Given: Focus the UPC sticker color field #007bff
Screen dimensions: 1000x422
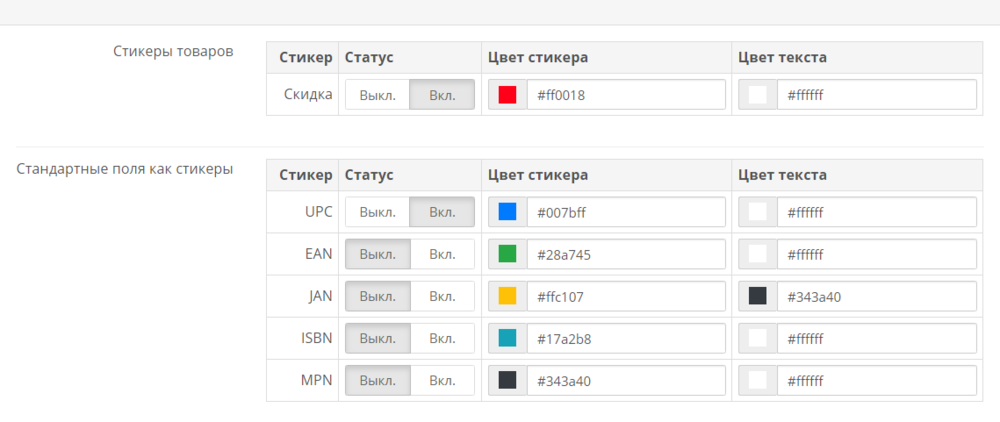Looking at the screenshot, I should coord(625,212).
